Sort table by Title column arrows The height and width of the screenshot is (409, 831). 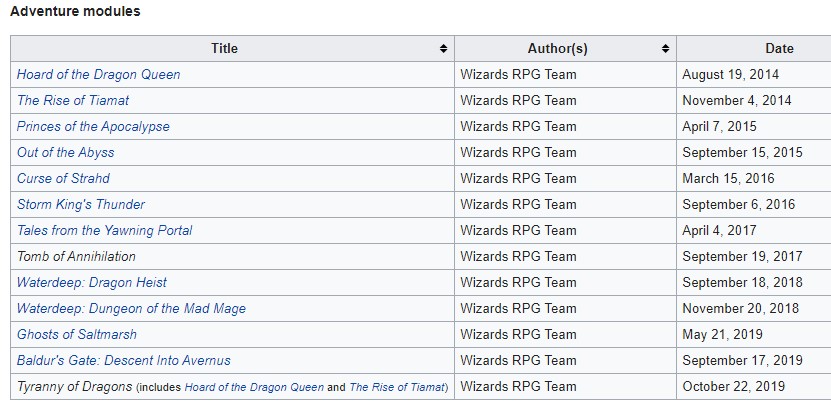(443, 49)
